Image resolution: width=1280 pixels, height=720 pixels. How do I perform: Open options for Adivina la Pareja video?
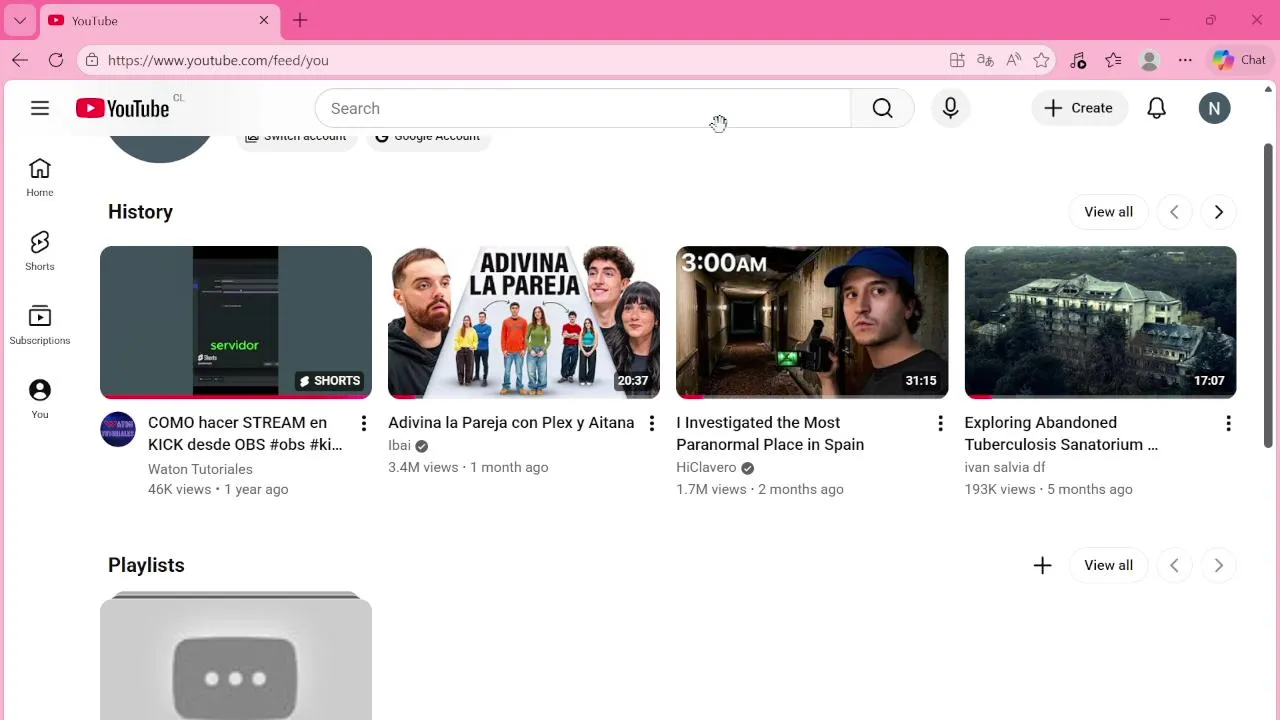652,424
